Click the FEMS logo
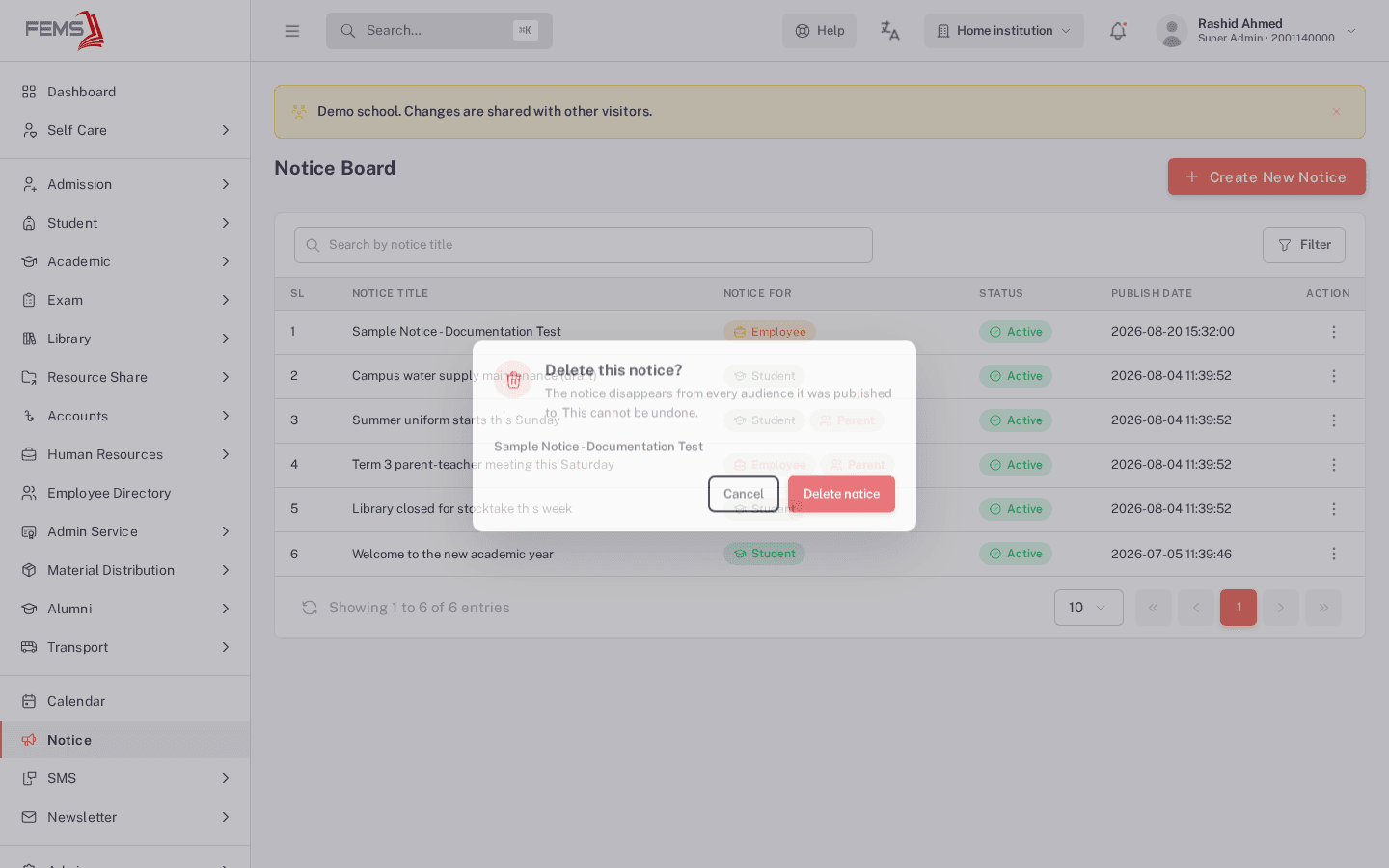1389x868 pixels. [x=65, y=30]
